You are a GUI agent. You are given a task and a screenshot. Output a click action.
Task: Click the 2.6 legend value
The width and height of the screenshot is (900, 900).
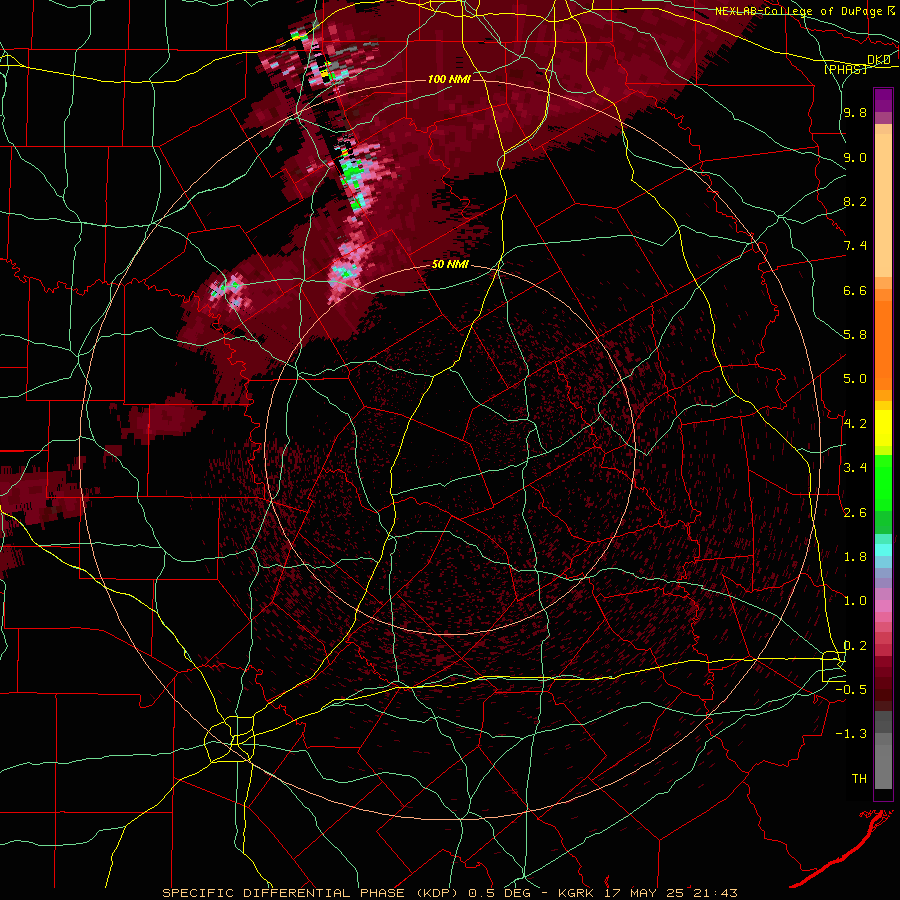(855, 513)
